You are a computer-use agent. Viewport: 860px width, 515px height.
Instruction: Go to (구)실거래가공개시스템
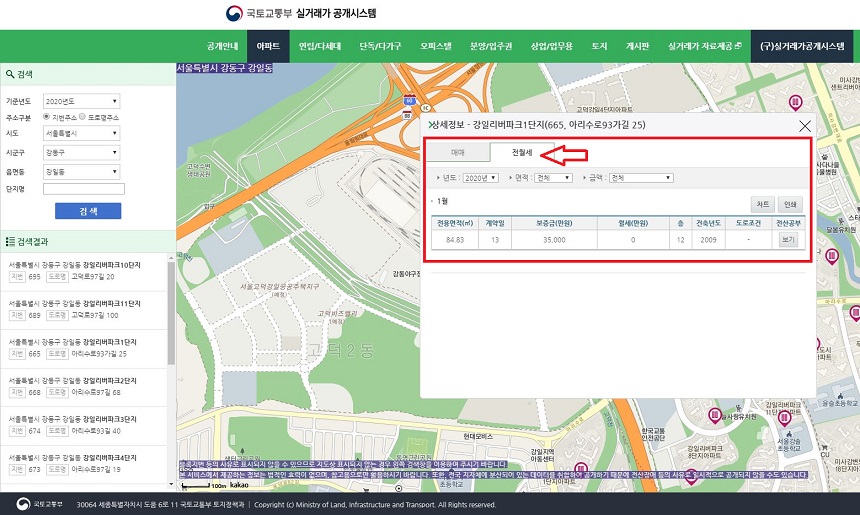pyautogui.click(x=802, y=46)
